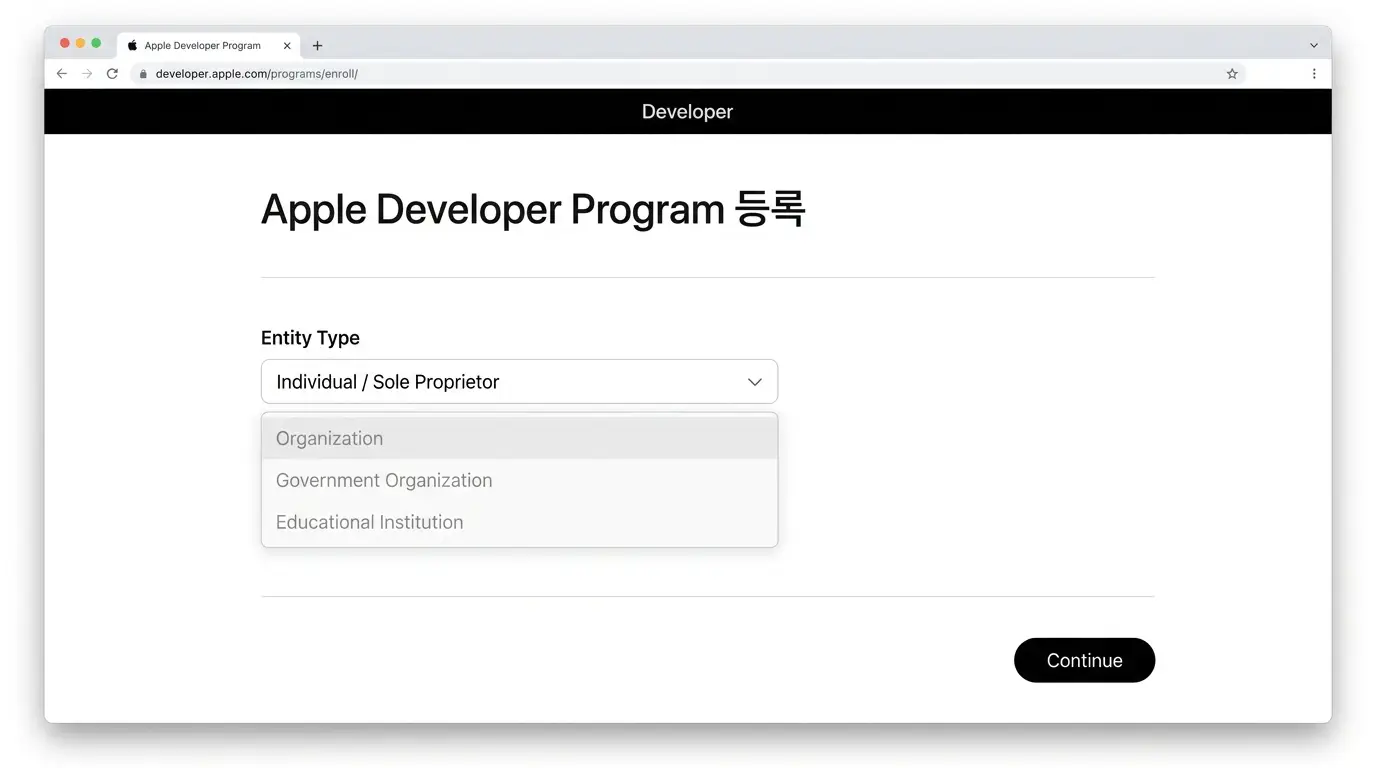Reload the page with refresh icon

[112, 74]
